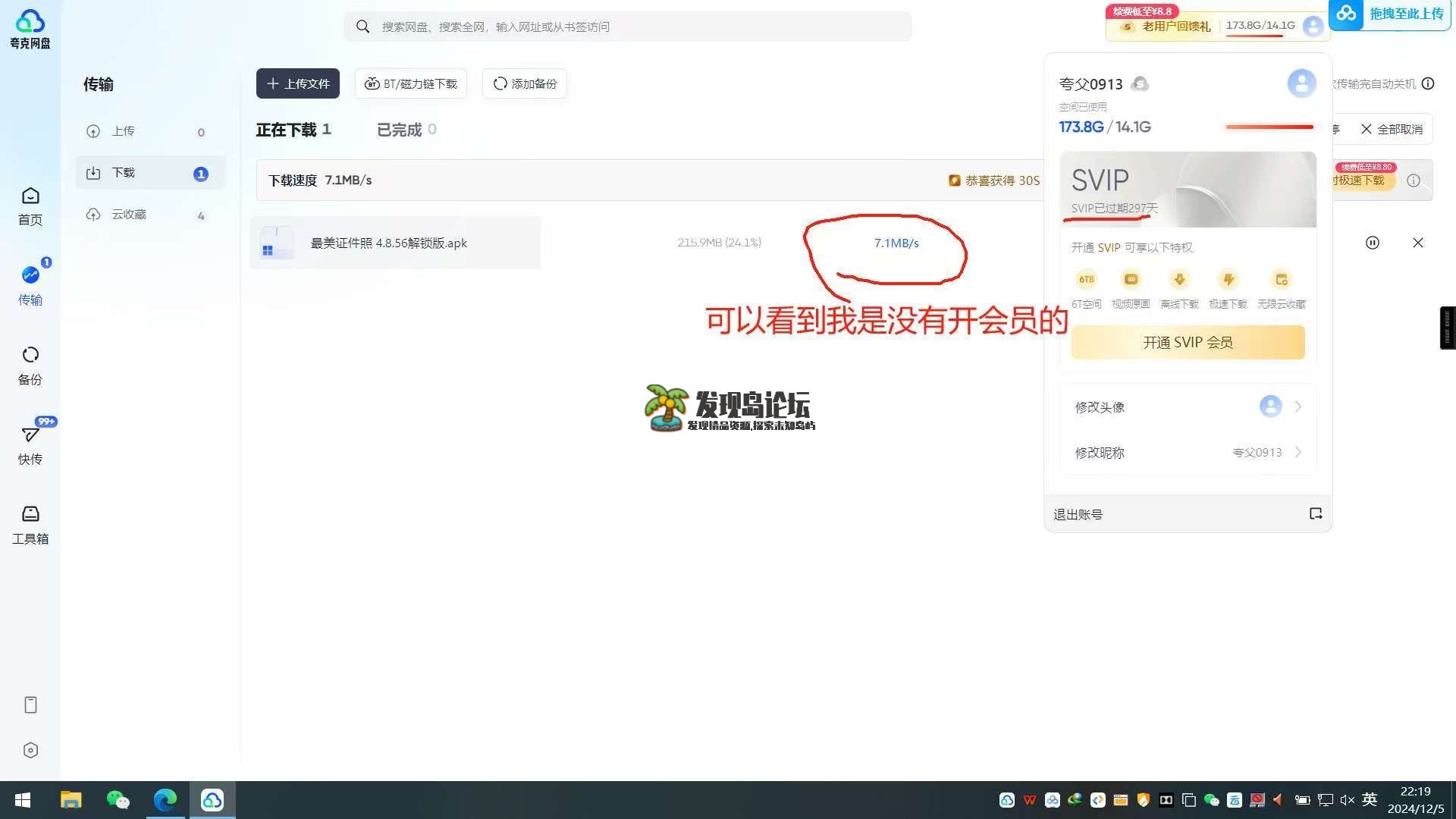The width and height of the screenshot is (1456, 819).
Task: Open the 拖拽至此上传 drop upload widget
Action: (x=1389, y=14)
